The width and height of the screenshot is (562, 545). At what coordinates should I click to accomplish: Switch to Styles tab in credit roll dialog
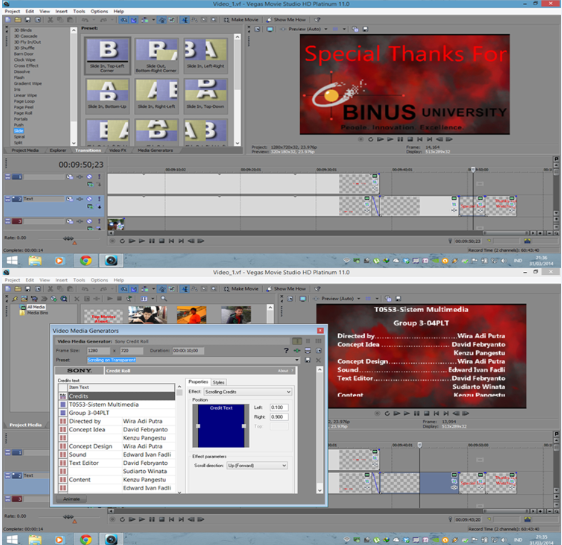[x=218, y=382]
